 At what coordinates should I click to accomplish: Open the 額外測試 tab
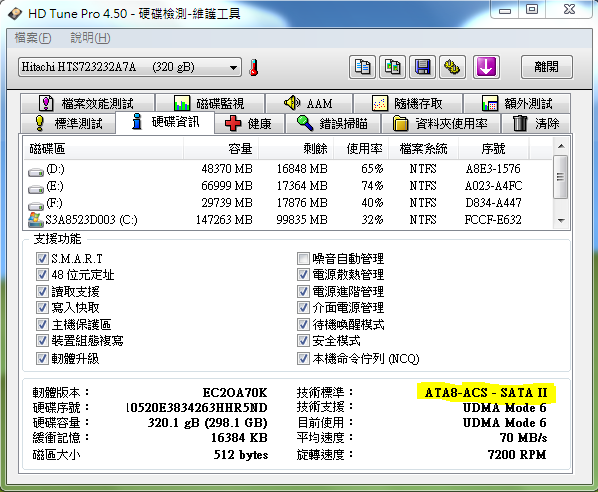coord(517,103)
